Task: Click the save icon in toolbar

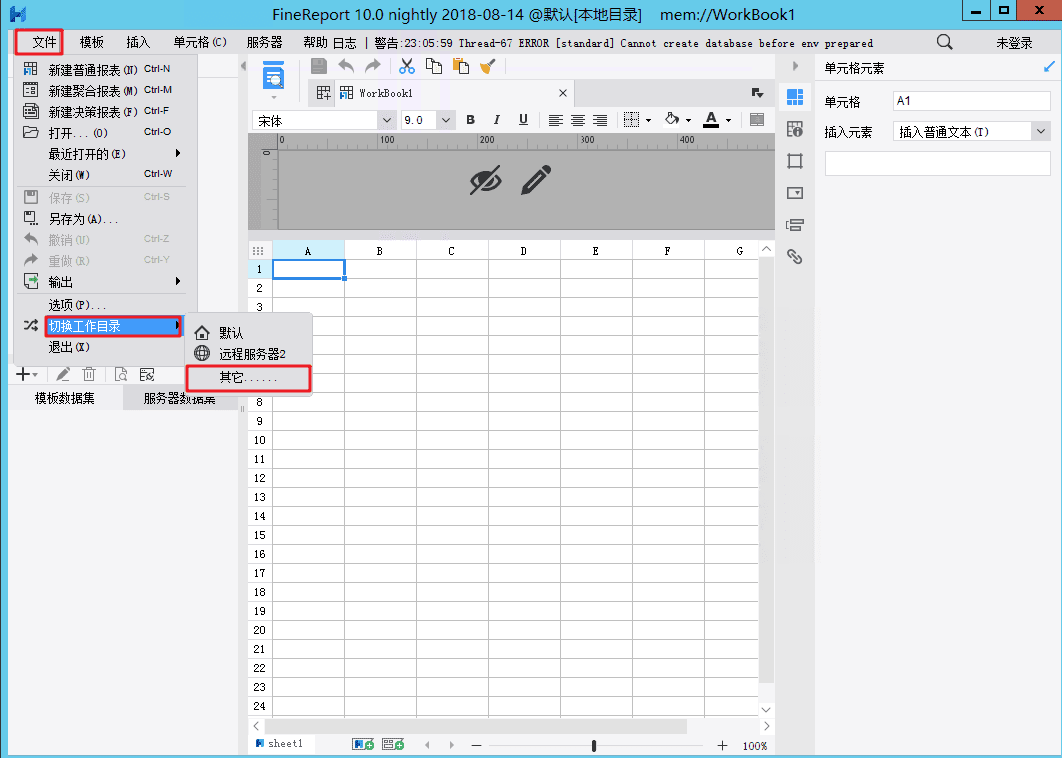Action: tap(319, 66)
